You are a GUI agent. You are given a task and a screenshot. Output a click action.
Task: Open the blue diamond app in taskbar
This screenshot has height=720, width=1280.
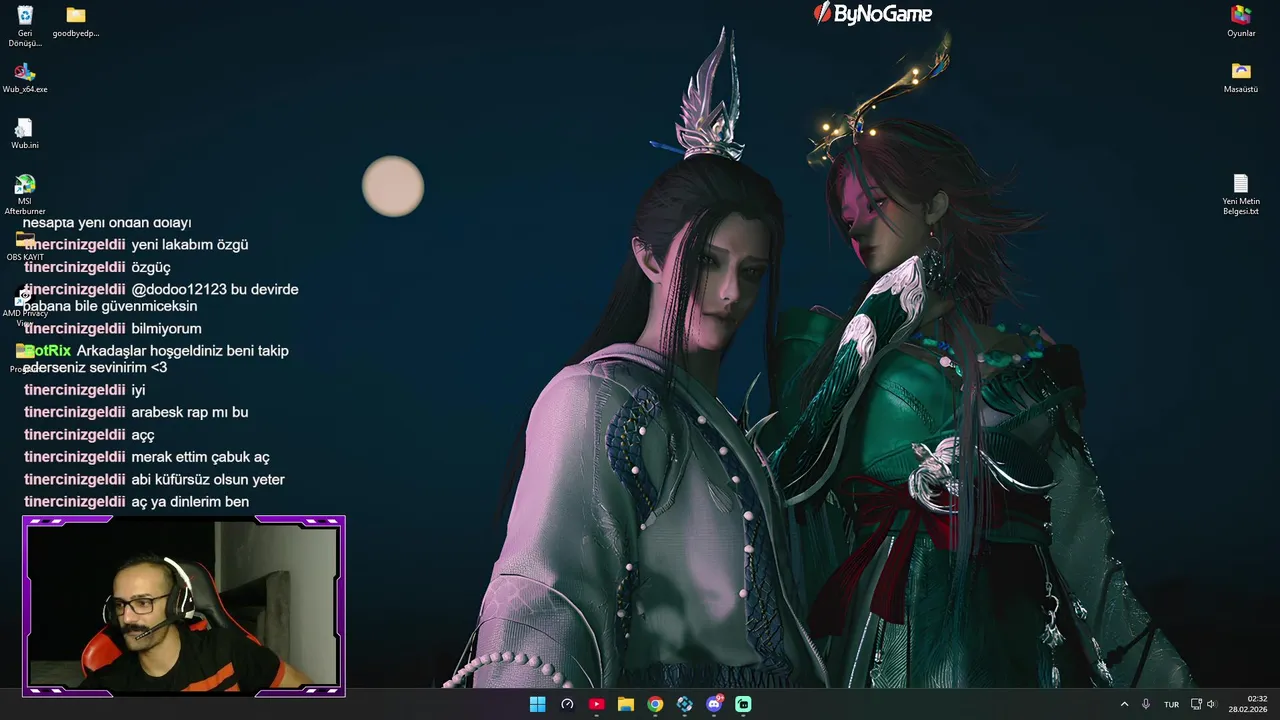pos(684,704)
